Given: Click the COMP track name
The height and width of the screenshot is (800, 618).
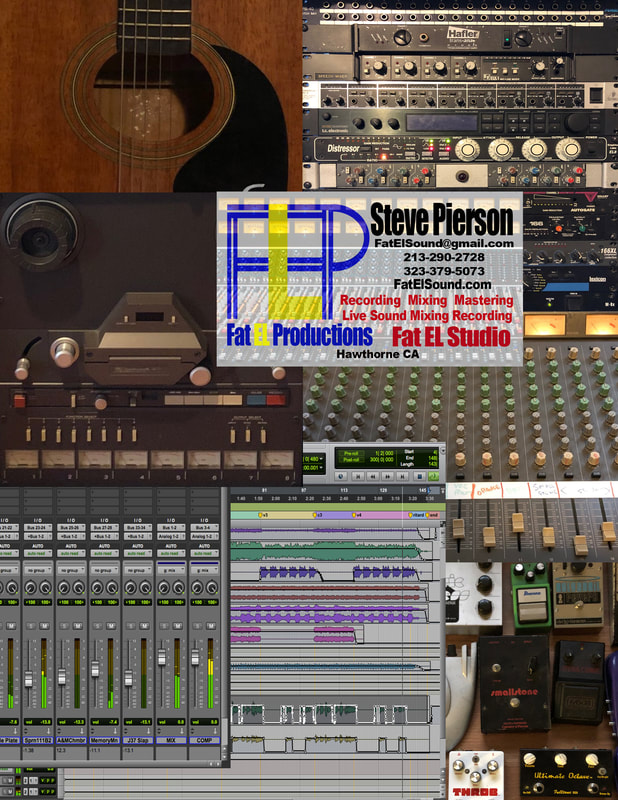Looking at the screenshot, I should pos(204,740).
